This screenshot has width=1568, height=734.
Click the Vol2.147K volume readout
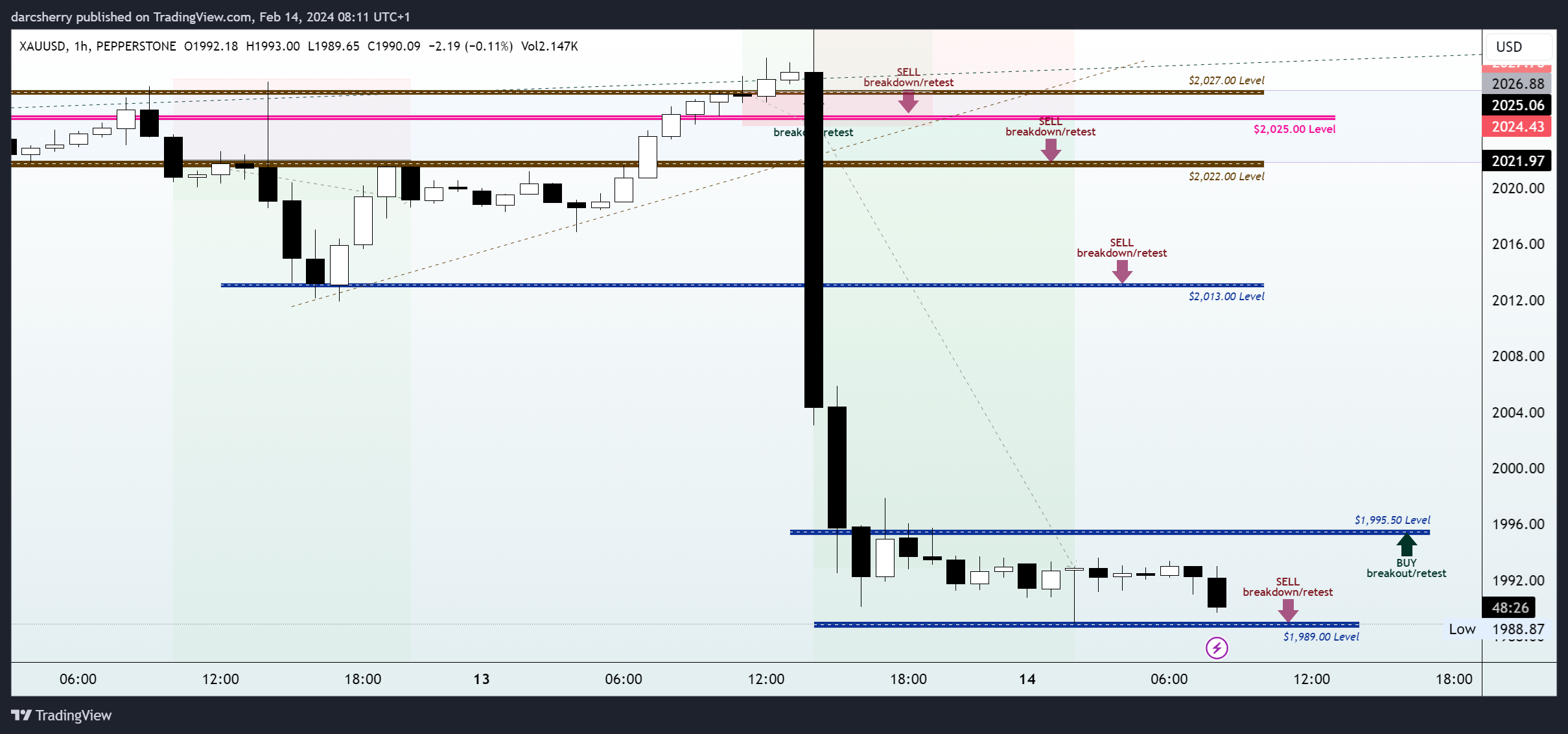(x=550, y=46)
